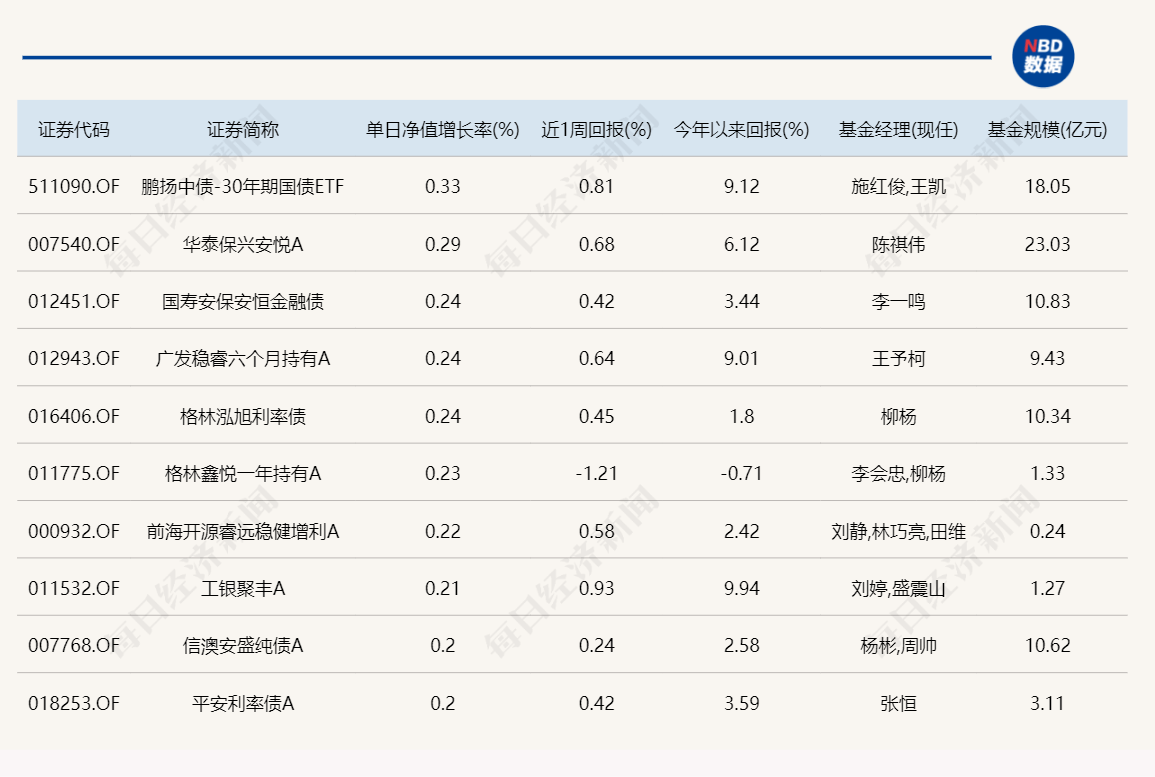This screenshot has width=1155, height=777.
Task: Click weekly return 0.68
Action: tap(597, 245)
